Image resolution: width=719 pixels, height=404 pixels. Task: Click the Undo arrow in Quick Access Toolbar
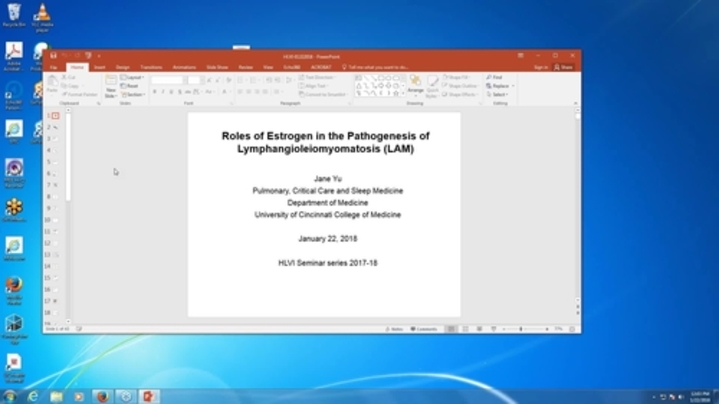(x=65, y=55)
